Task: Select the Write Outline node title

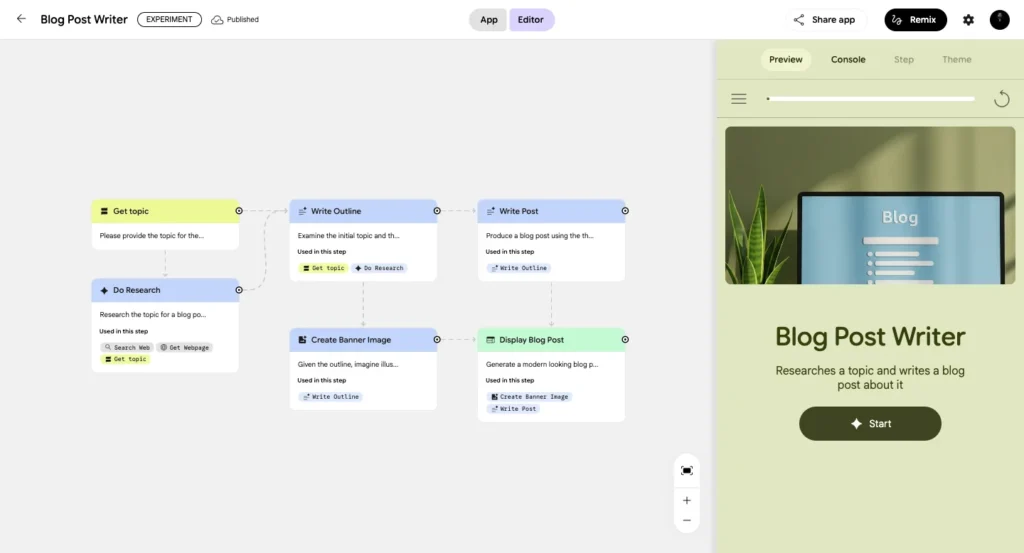Action: [336, 211]
